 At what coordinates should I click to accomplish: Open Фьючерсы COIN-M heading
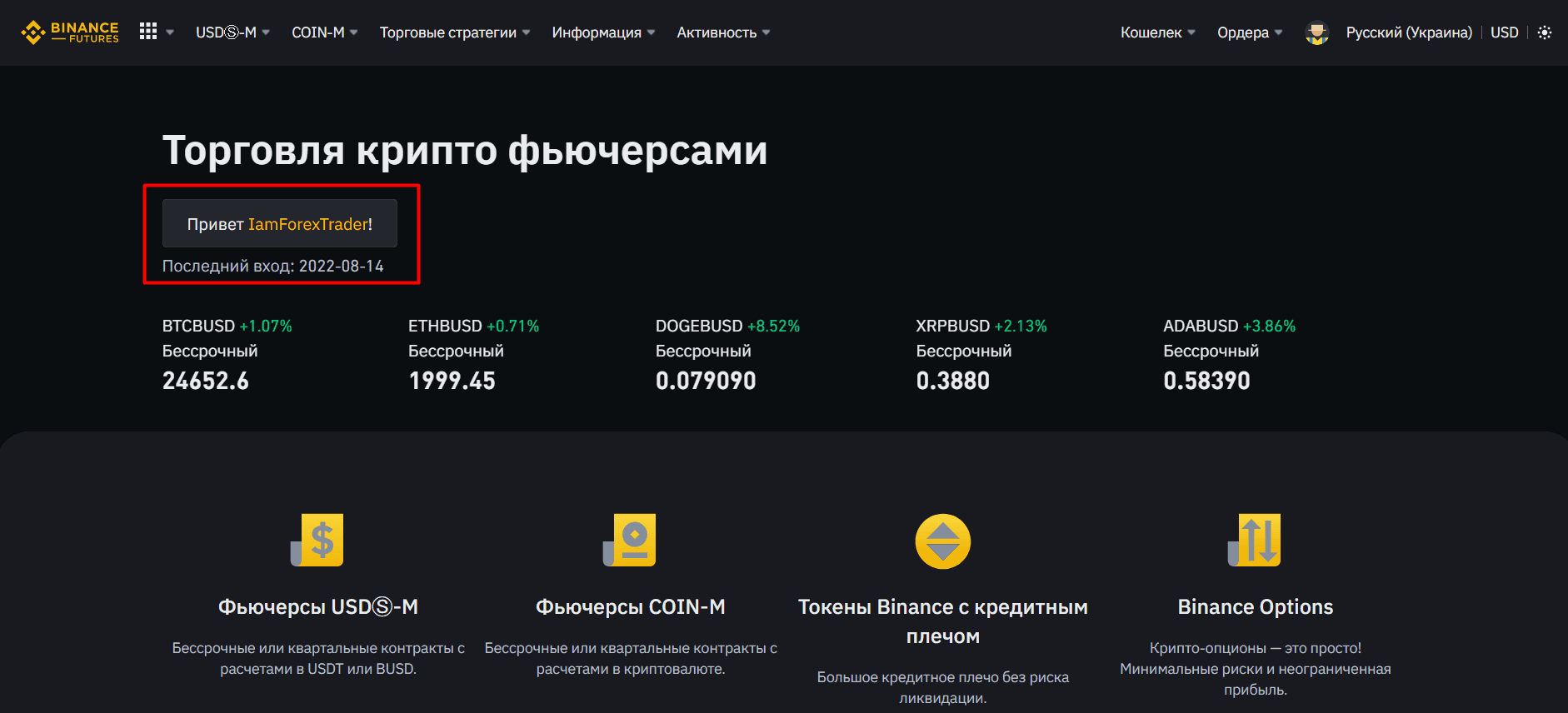pyautogui.click(x=631, y=607)
